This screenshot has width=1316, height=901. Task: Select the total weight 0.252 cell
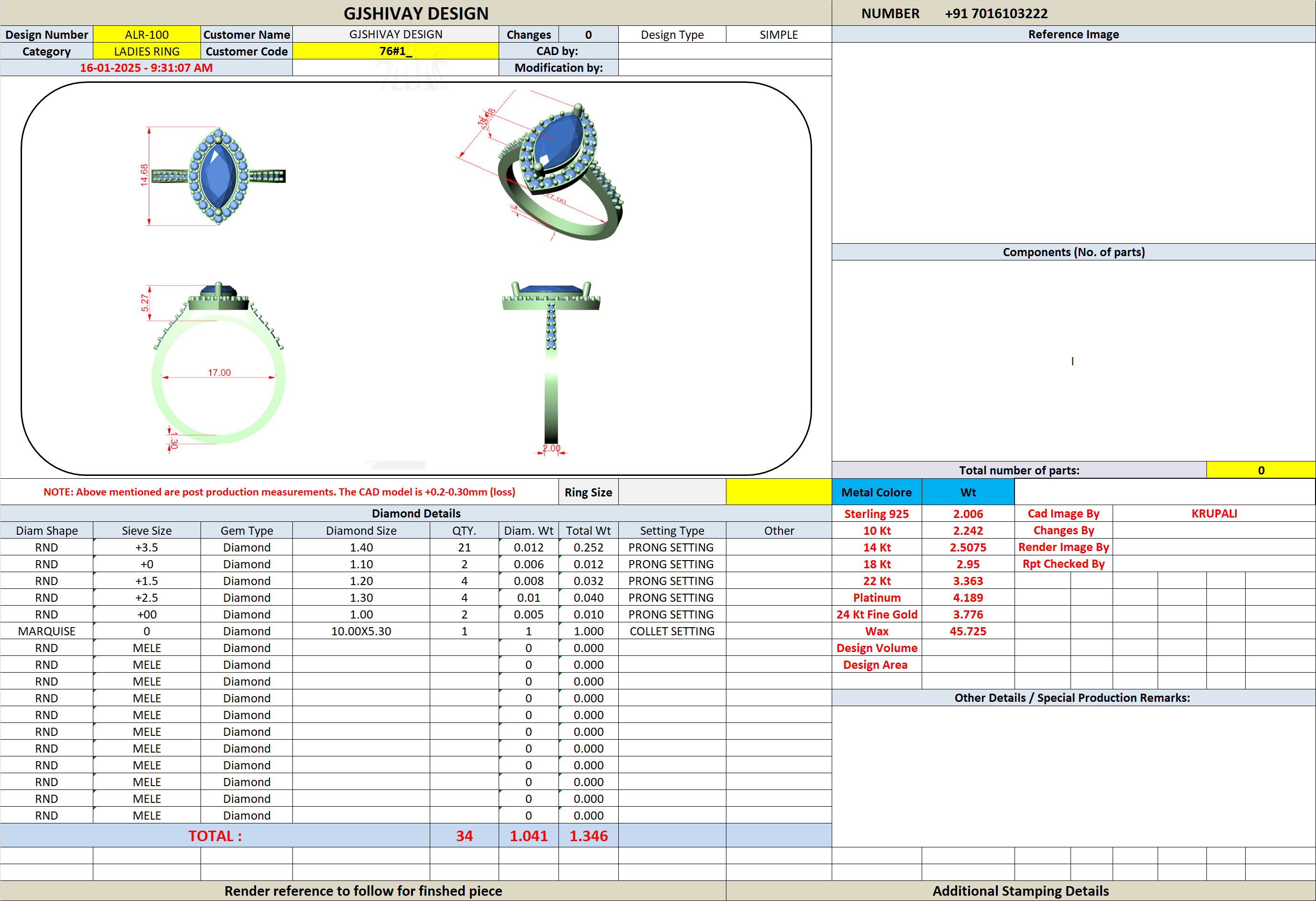[588, 547]
